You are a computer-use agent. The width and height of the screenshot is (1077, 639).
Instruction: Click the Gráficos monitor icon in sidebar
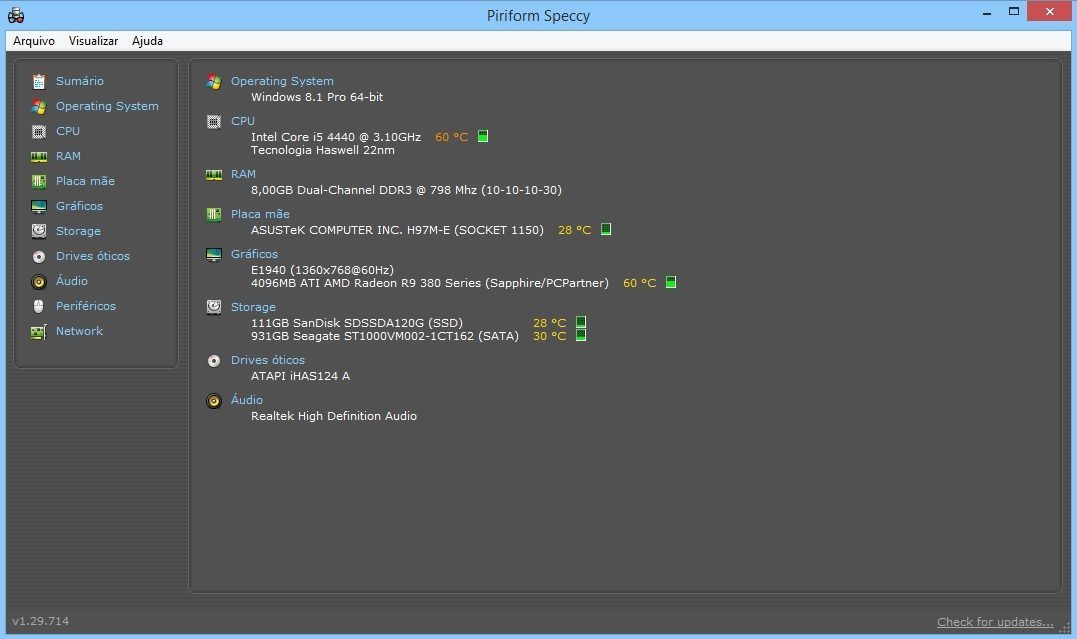pos(39,206)
